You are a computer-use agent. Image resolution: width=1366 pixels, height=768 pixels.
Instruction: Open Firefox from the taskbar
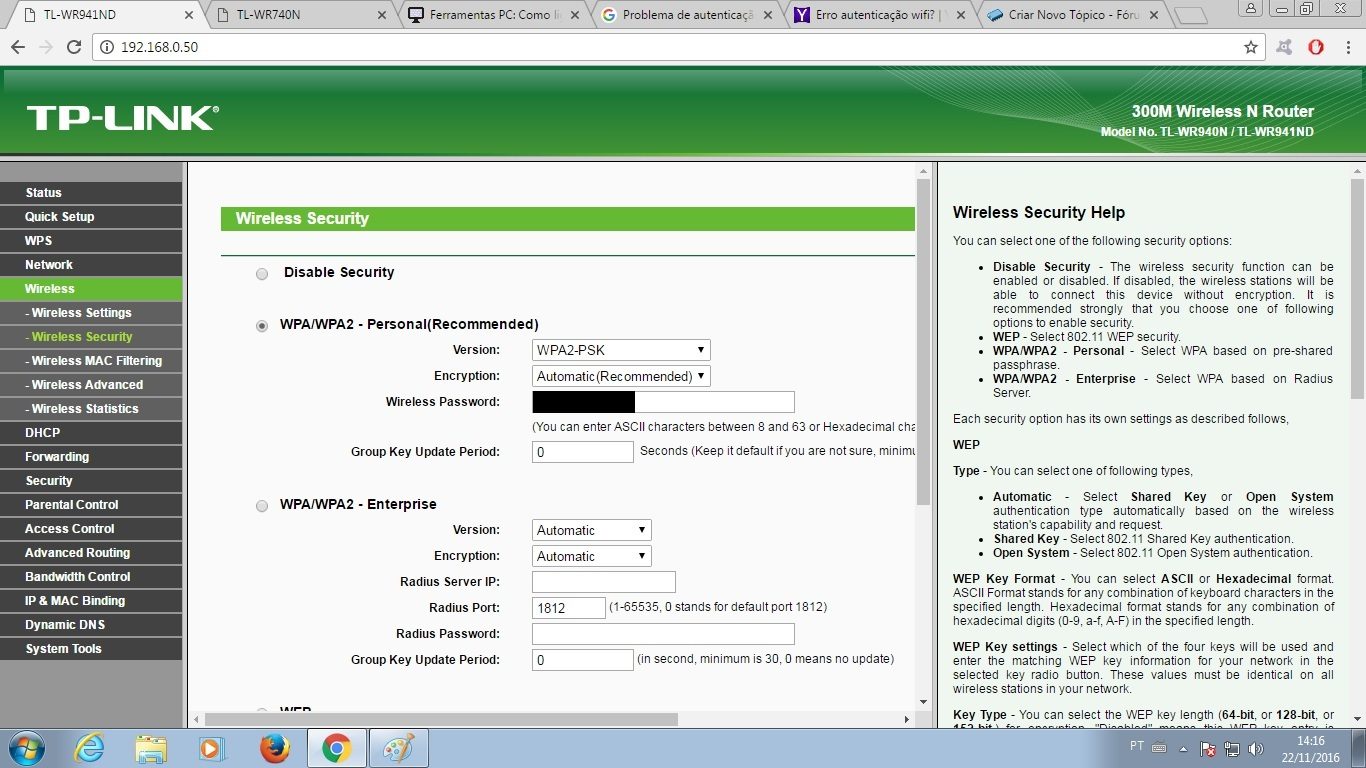[274, 748]
